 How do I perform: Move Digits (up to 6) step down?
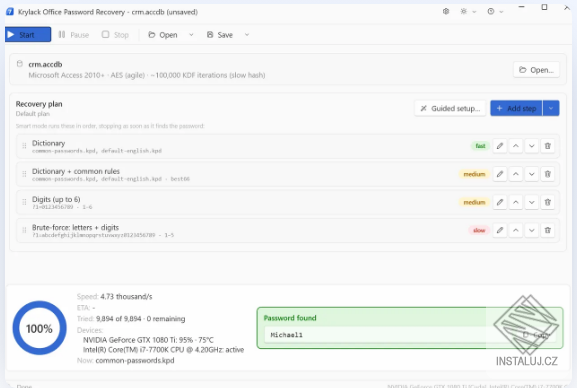tap(532, 202)
